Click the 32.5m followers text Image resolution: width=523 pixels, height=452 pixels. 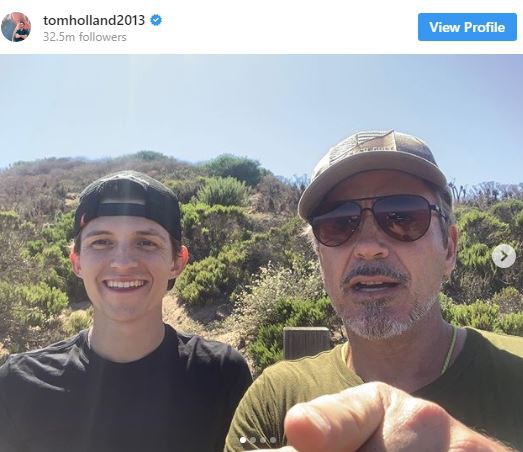85,37
